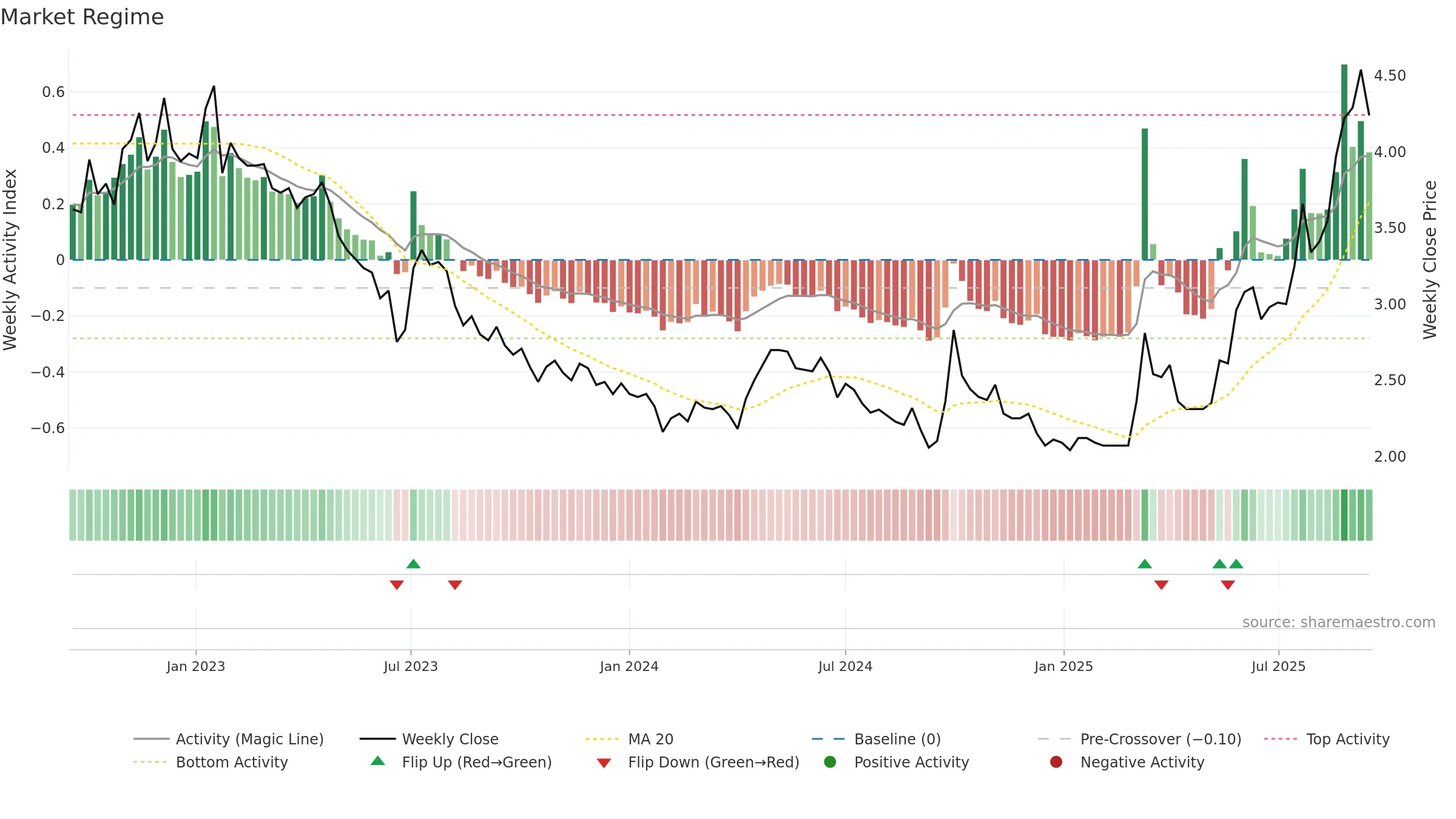Click the Negative Activity legend label
The image size is (1456, 819).
(x=1142, y=762)
